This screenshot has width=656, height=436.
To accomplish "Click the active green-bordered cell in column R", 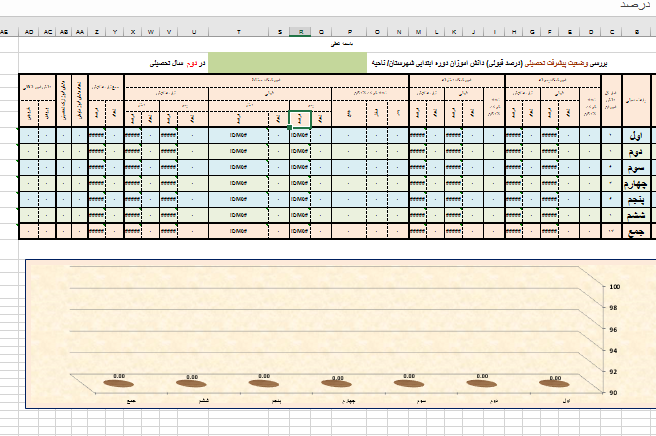I will 300,118.
